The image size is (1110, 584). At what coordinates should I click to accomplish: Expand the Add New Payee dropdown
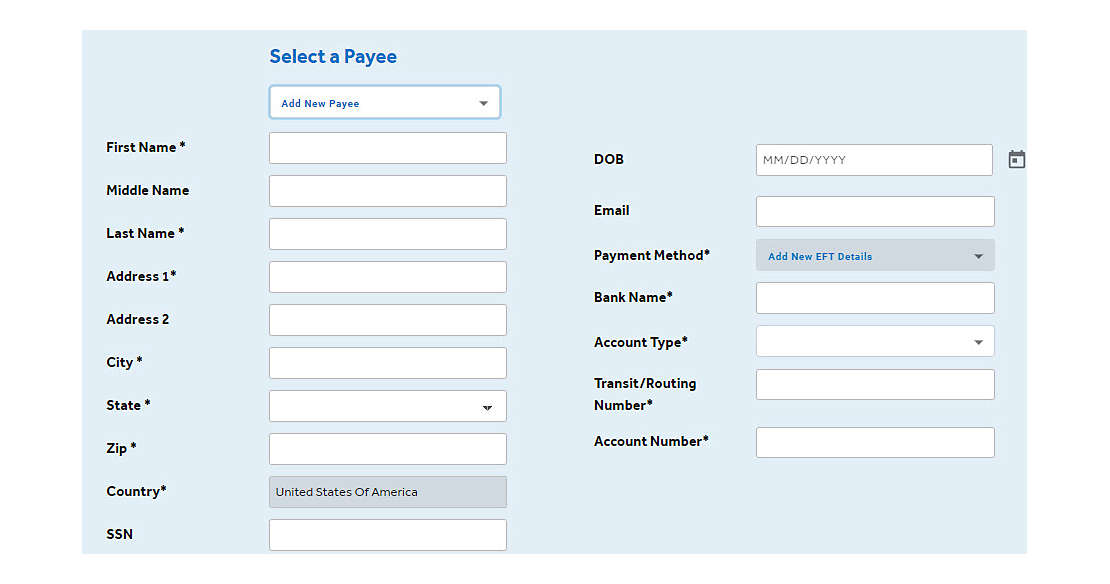pyautogui.click(x=384, y=103)
